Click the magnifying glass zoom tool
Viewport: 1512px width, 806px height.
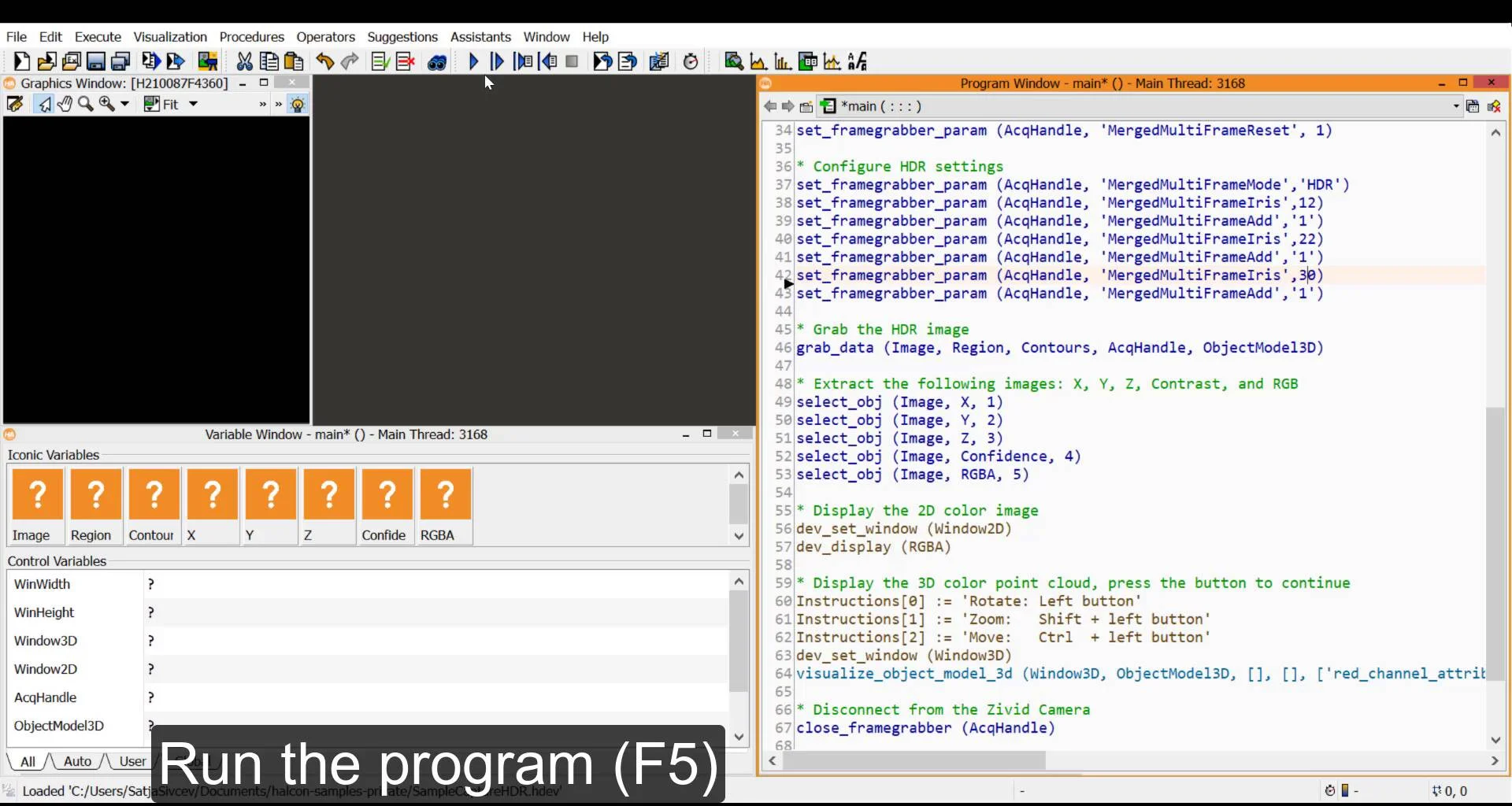[85, 104]
